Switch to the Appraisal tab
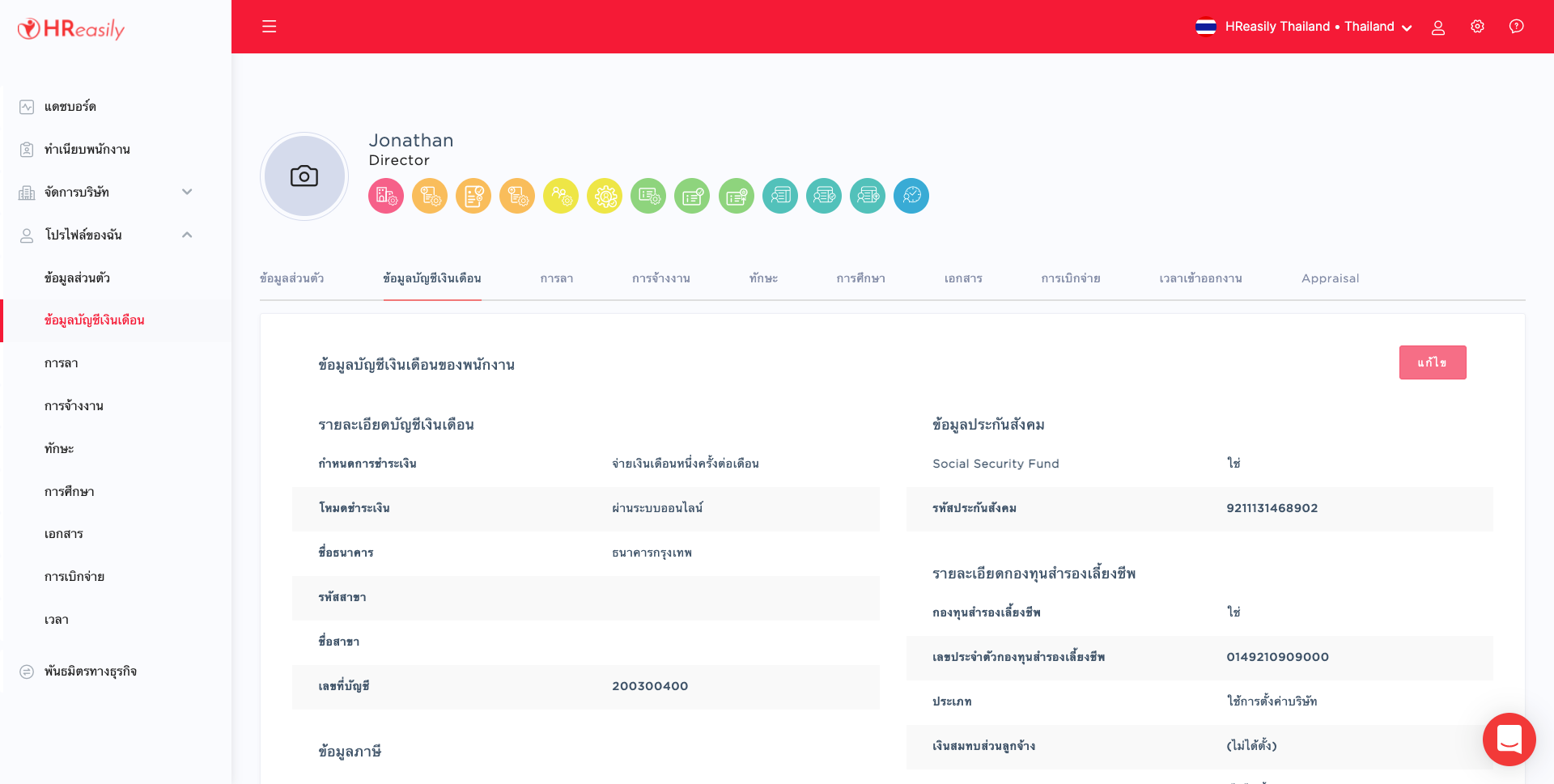 [1331, 278]
